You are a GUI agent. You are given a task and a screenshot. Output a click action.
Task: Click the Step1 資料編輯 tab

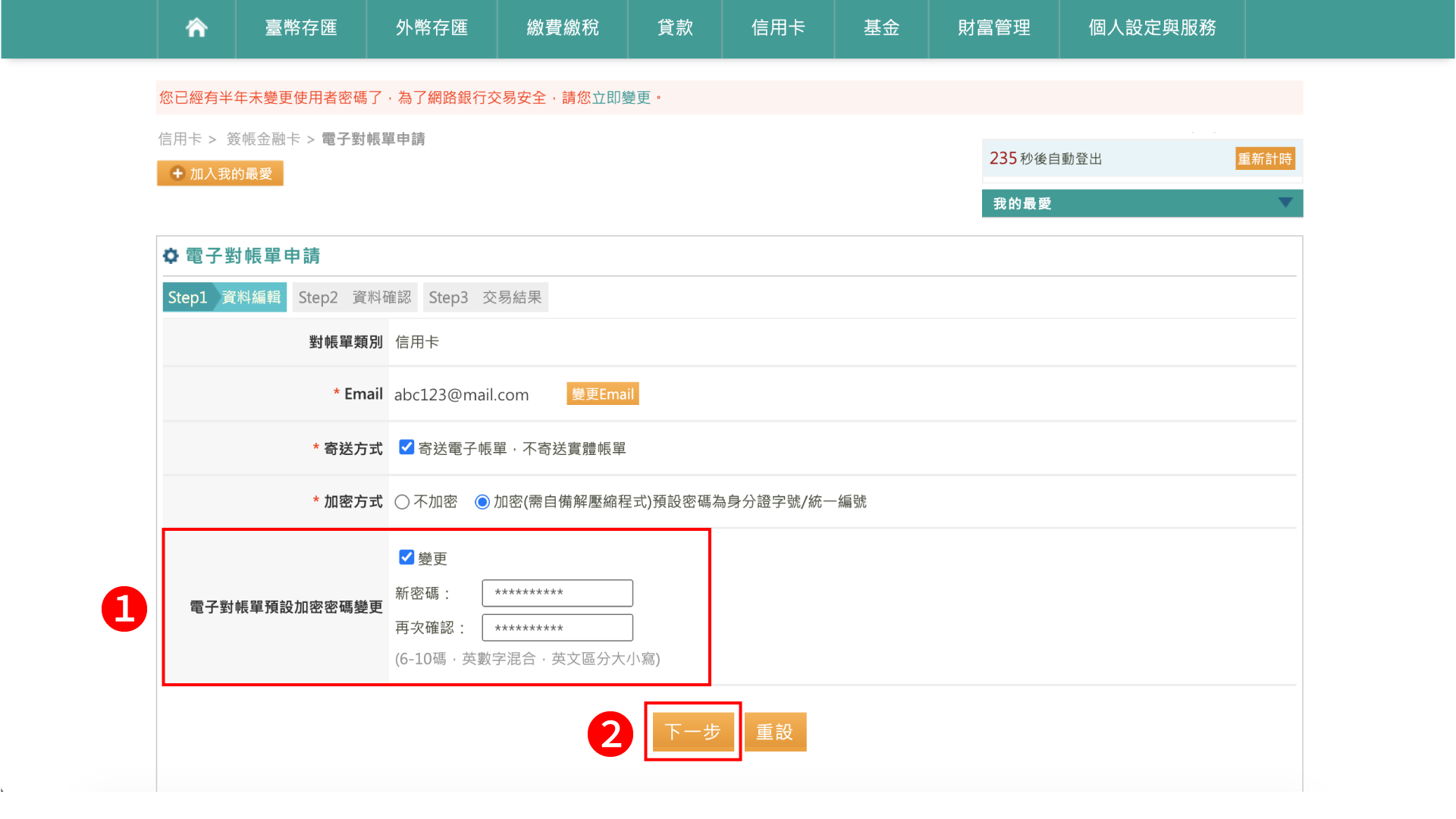coord(223,297)
